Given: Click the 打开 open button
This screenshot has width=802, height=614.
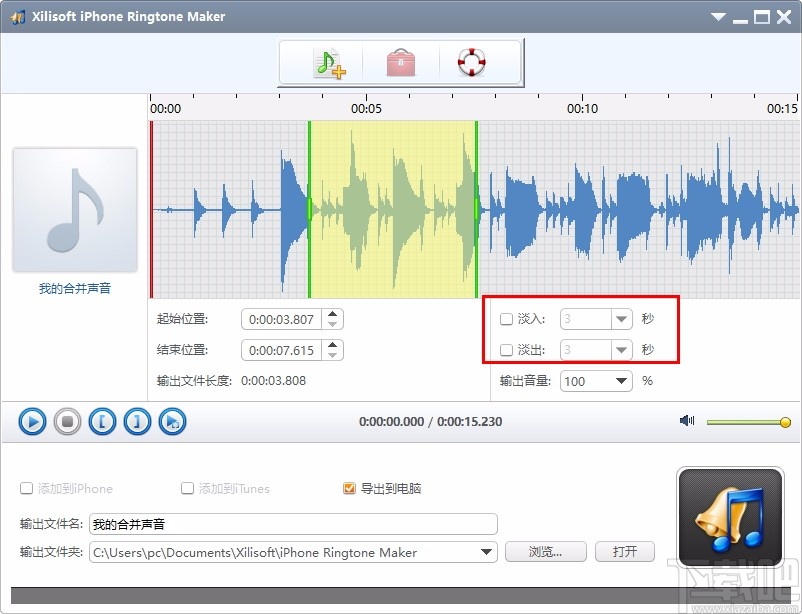Looking at the screenshot, I should [624, 551].
